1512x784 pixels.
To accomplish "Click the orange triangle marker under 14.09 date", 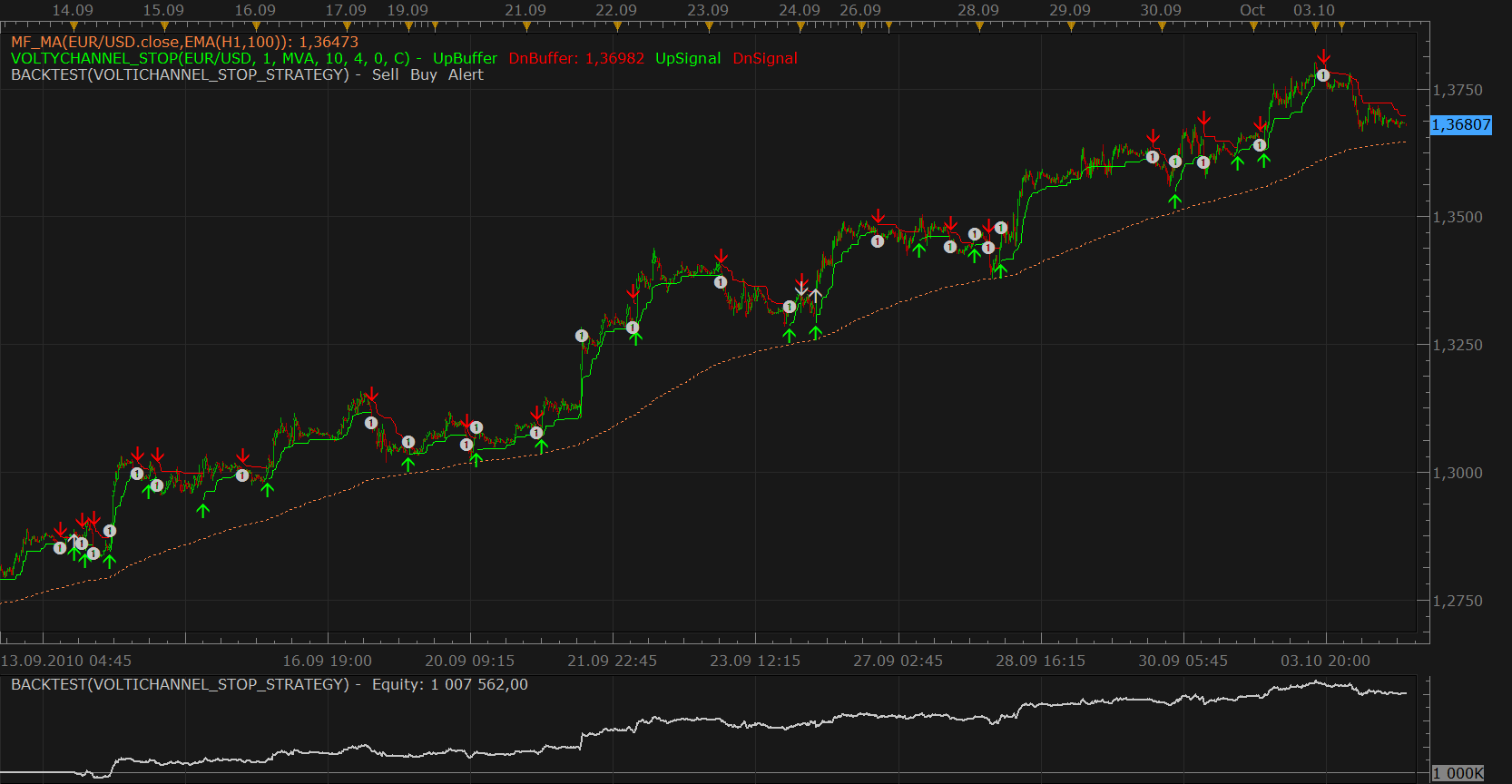I will pos(73,26).
